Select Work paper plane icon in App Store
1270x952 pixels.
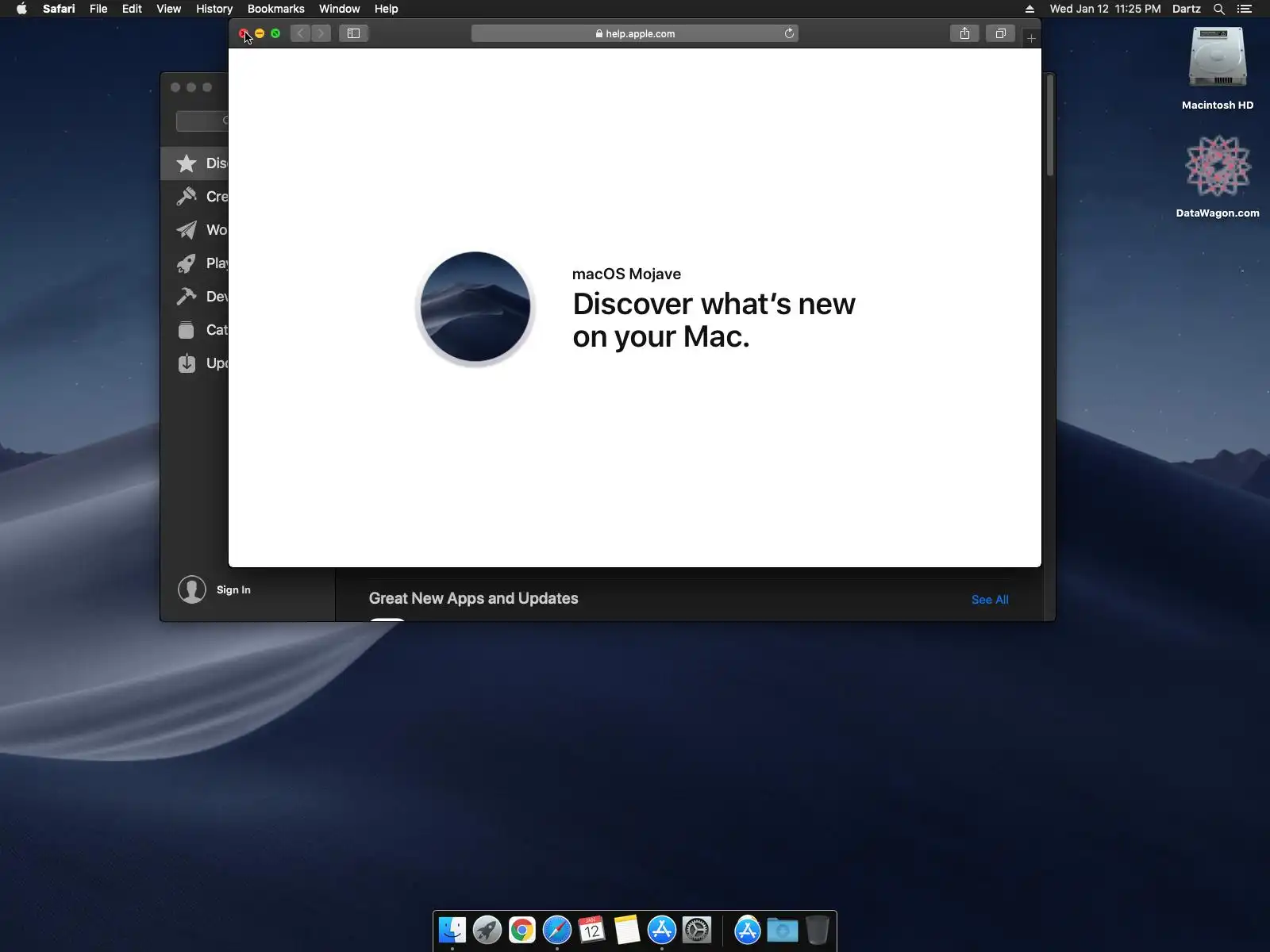(187, 230)
